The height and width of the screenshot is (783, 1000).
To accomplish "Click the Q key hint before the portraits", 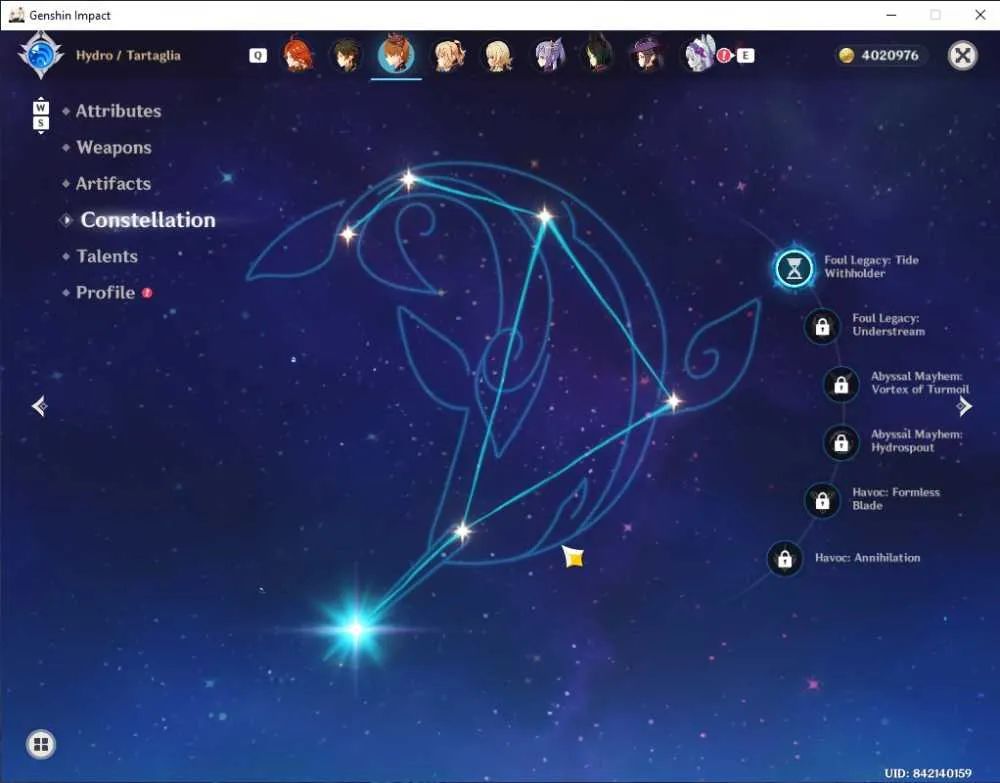I will (258, 55).
